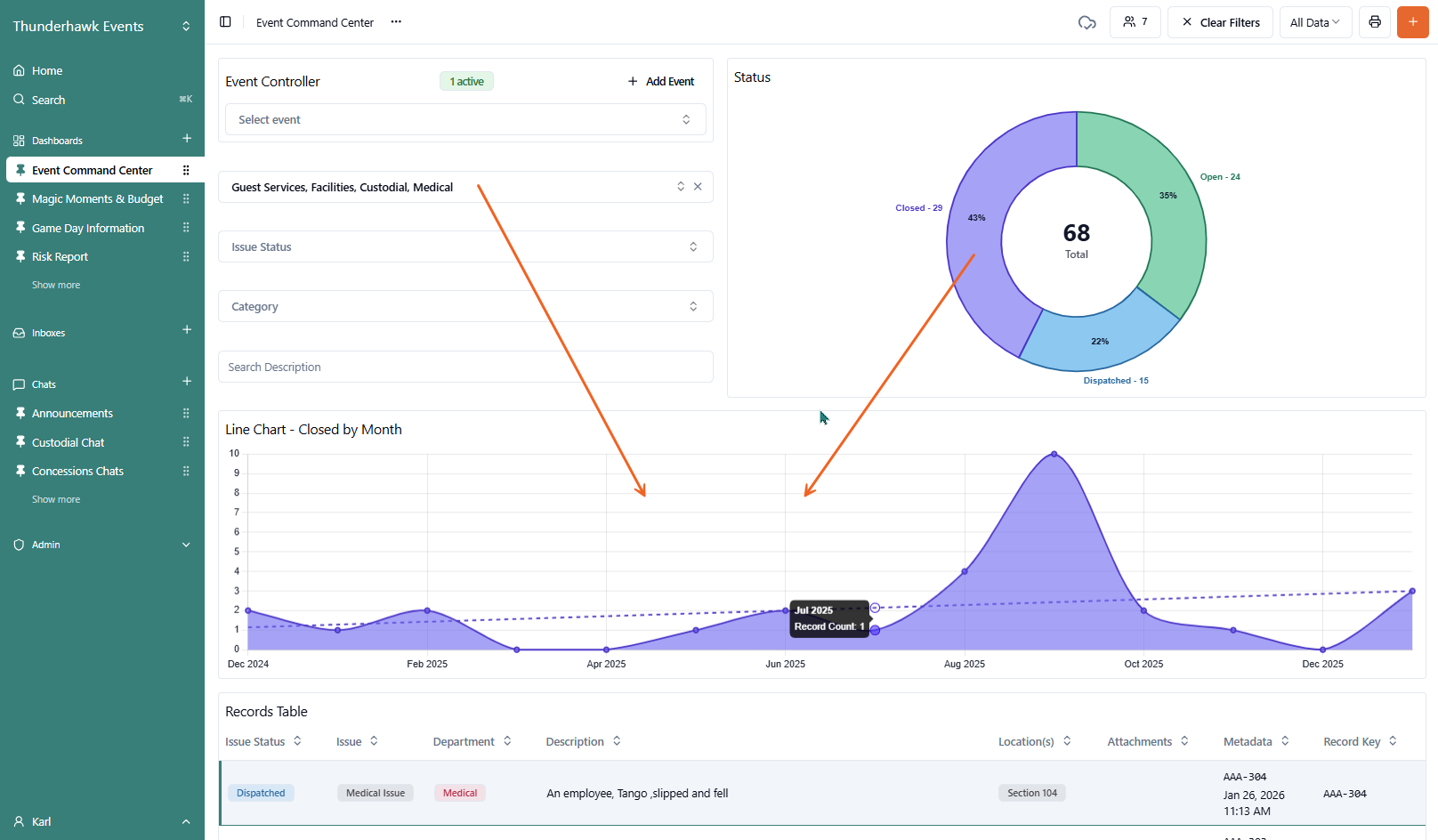Click the orange plus button

pyautogui.click(x=1412, y=22)
